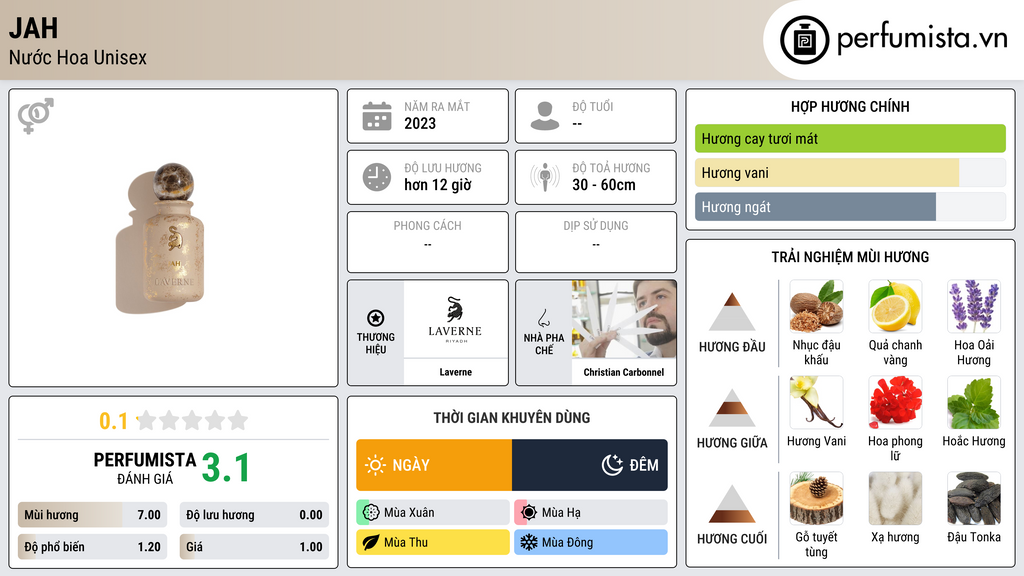The width and height of the screenshot is (1024, 576).
Task: Click the Hương cuối pyramid icon
Action: [732, 504]
